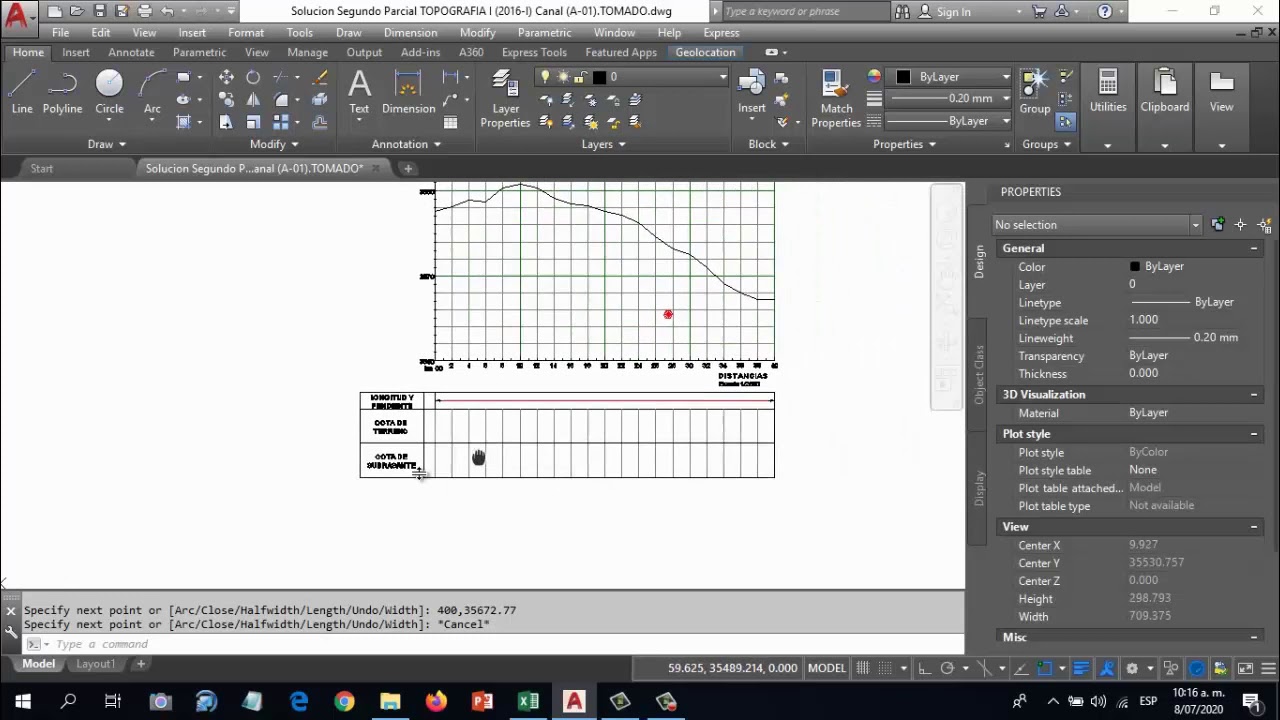1280x720 pixels.
Task: Click the Customization menu icon in status bar
Action: point(1267,668)
